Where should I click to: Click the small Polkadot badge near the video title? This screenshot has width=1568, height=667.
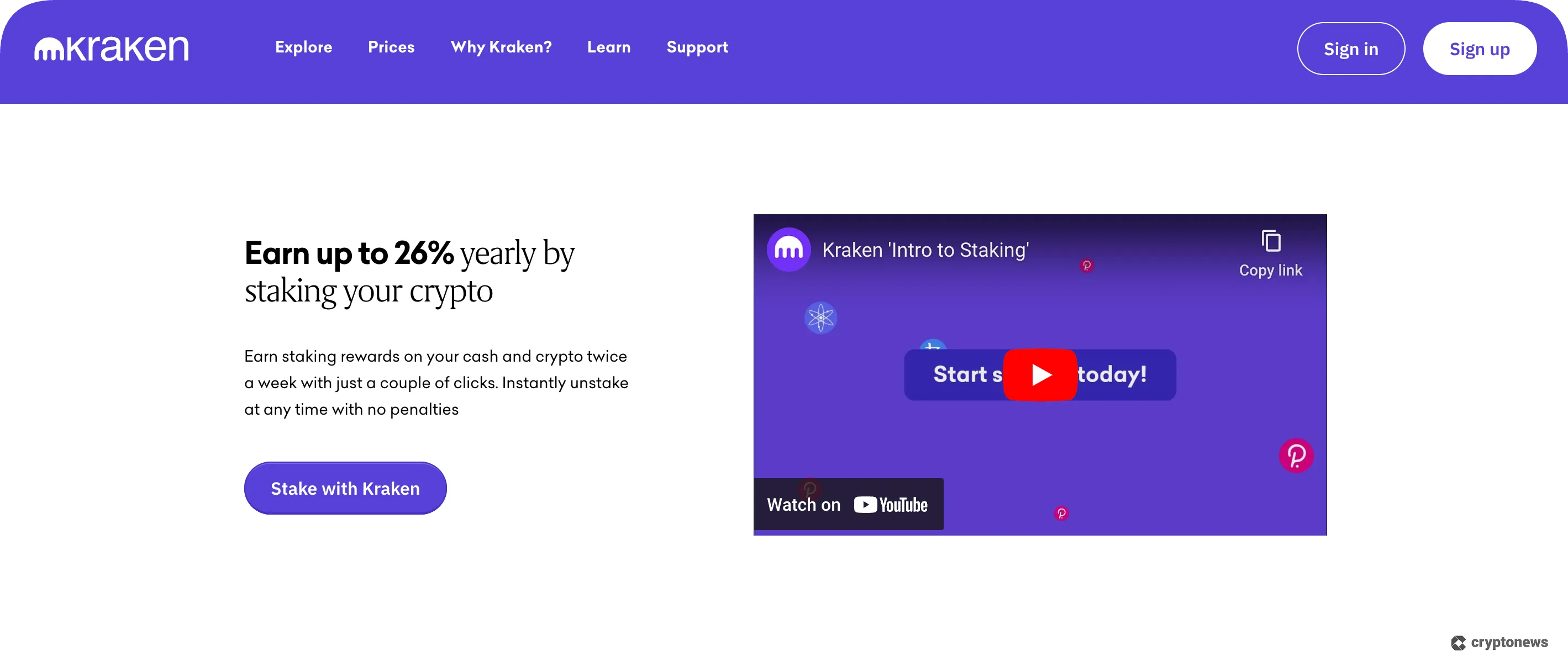tap(1088, 264)
